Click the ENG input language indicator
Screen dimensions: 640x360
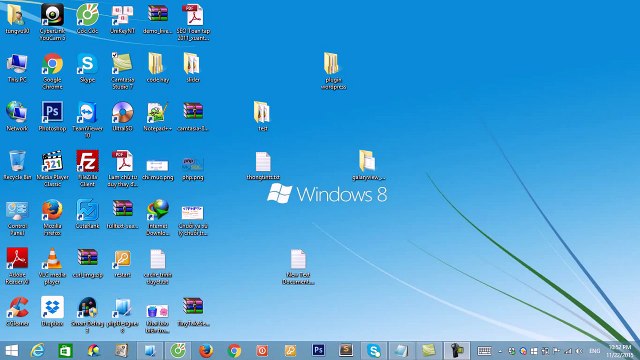click(595, 351)
